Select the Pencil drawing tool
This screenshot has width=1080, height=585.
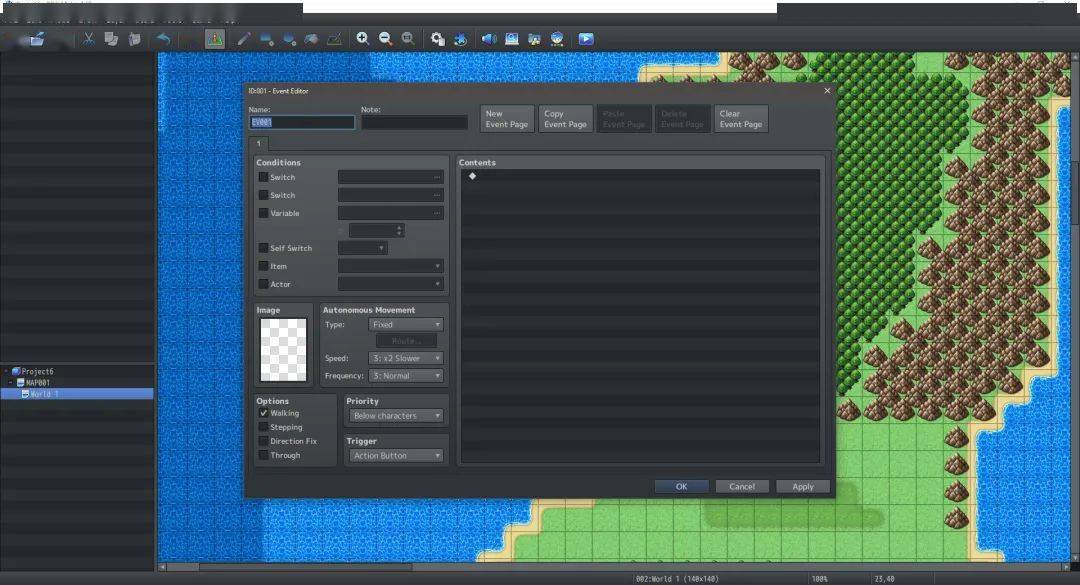click(244, 39)
